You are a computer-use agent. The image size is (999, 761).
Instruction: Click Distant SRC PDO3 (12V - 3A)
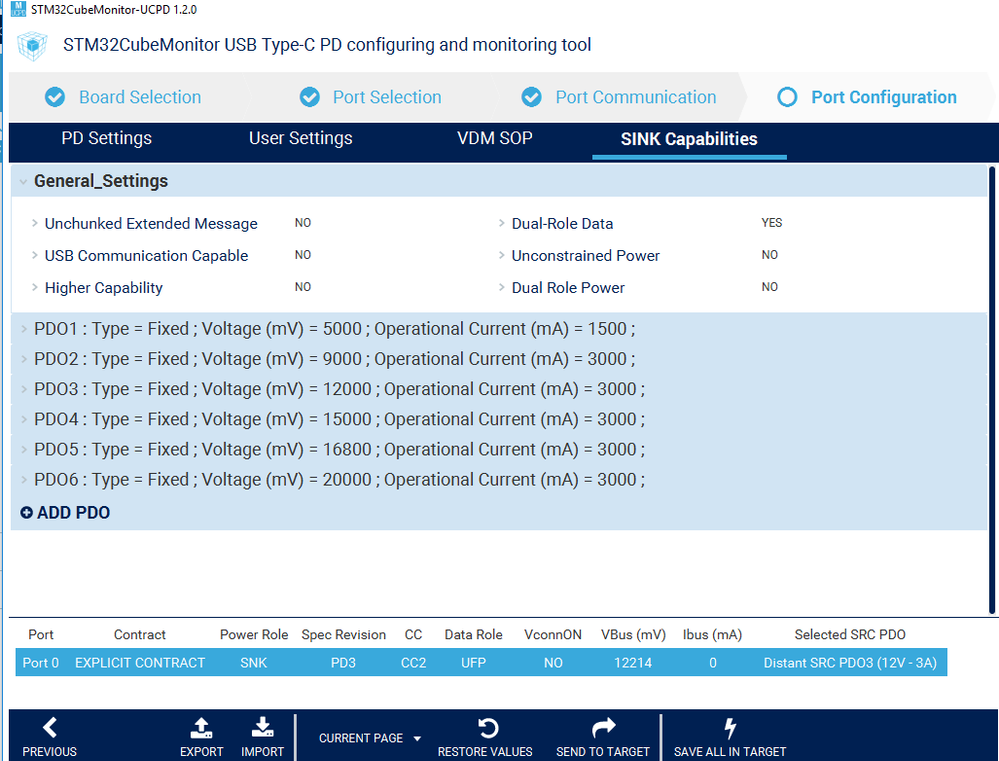(850, 663)
